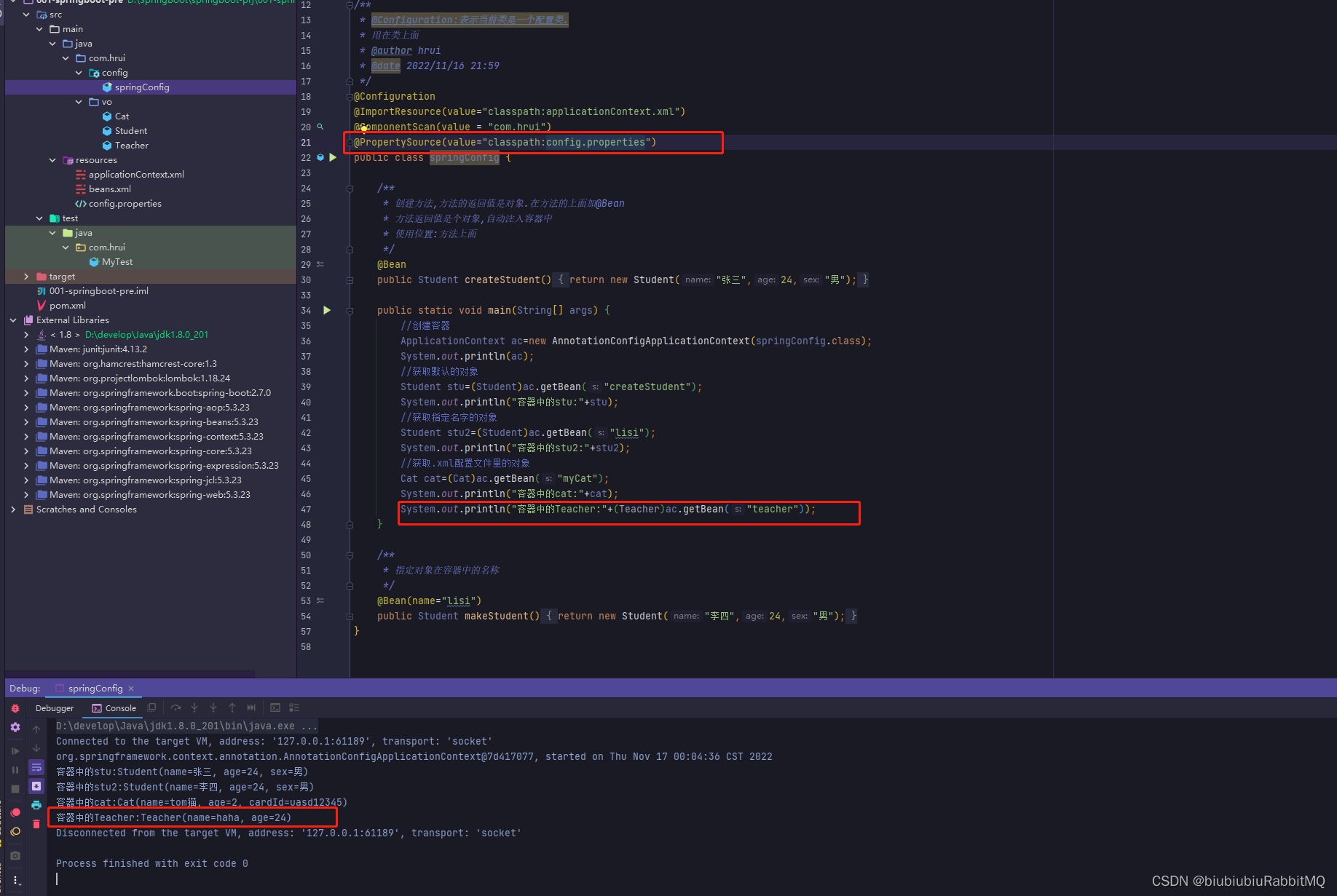Click the Run to Cursor icon

pyautogui.click(x=251, y=707)
